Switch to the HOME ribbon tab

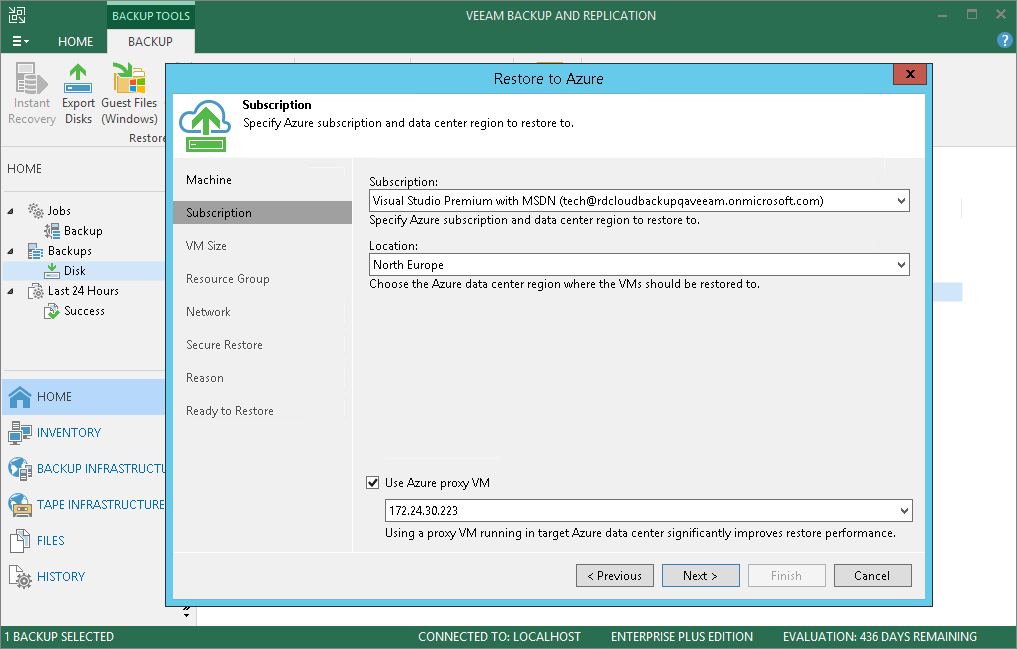point(75,41)
